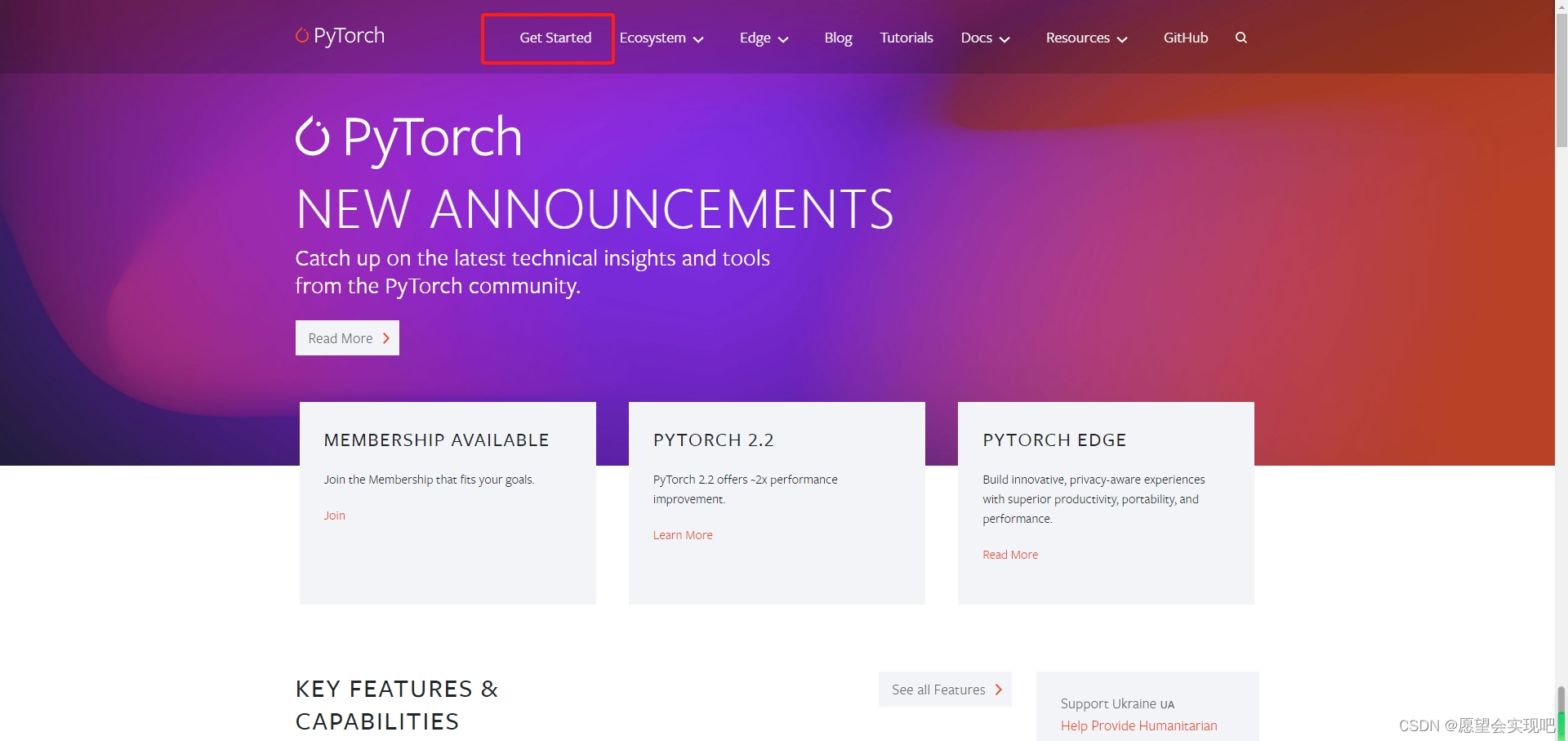
Task: Click Join on the Membership Available card
Action: coord(334,515)
